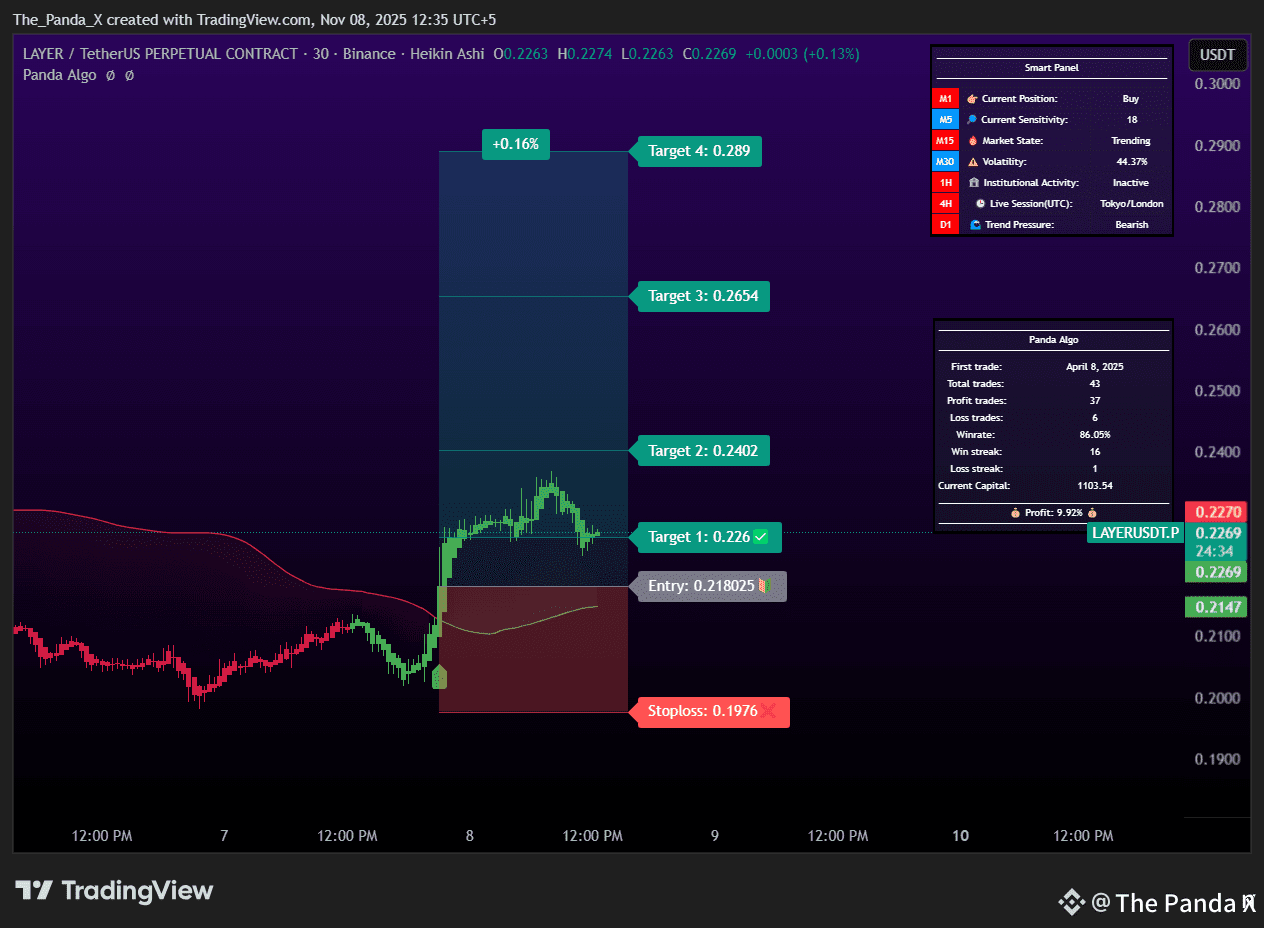Click the red 0.2270 price label
Image resolution: width=1264 pixels, height=928 pixels.
coord(1217,510)
